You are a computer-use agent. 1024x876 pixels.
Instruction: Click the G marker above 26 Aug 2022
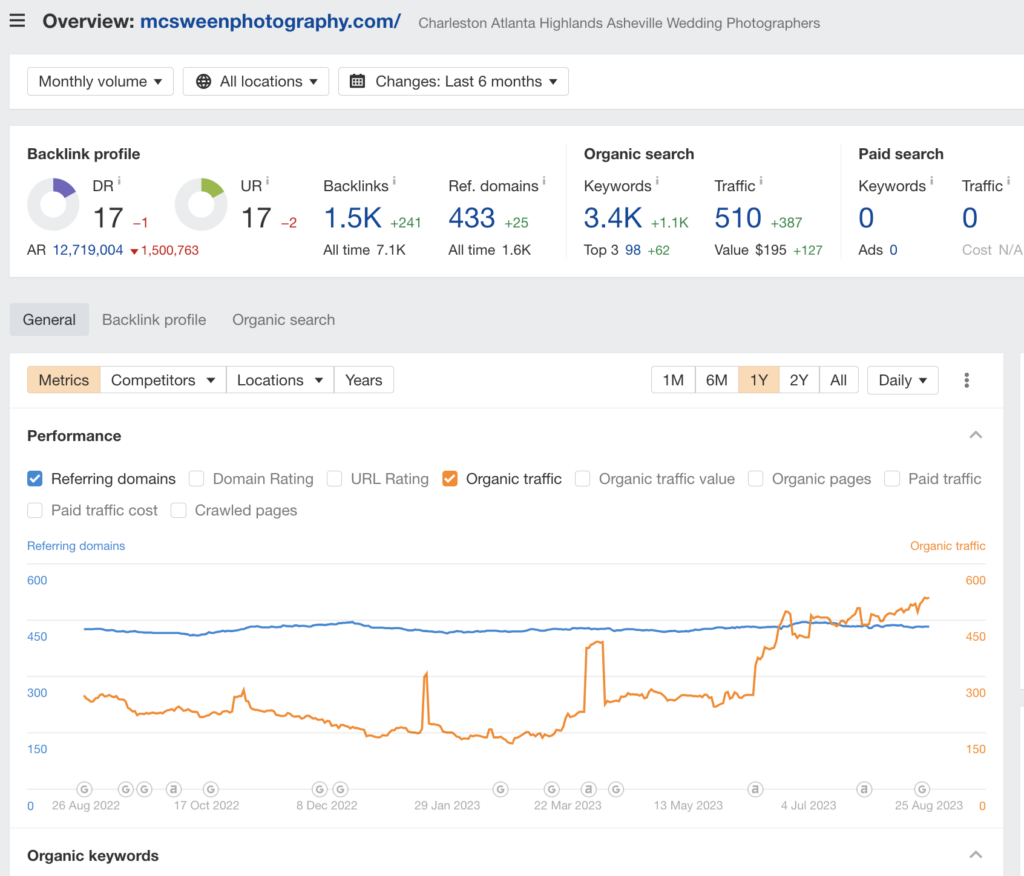pyautogui.click(x=84, y=789)
